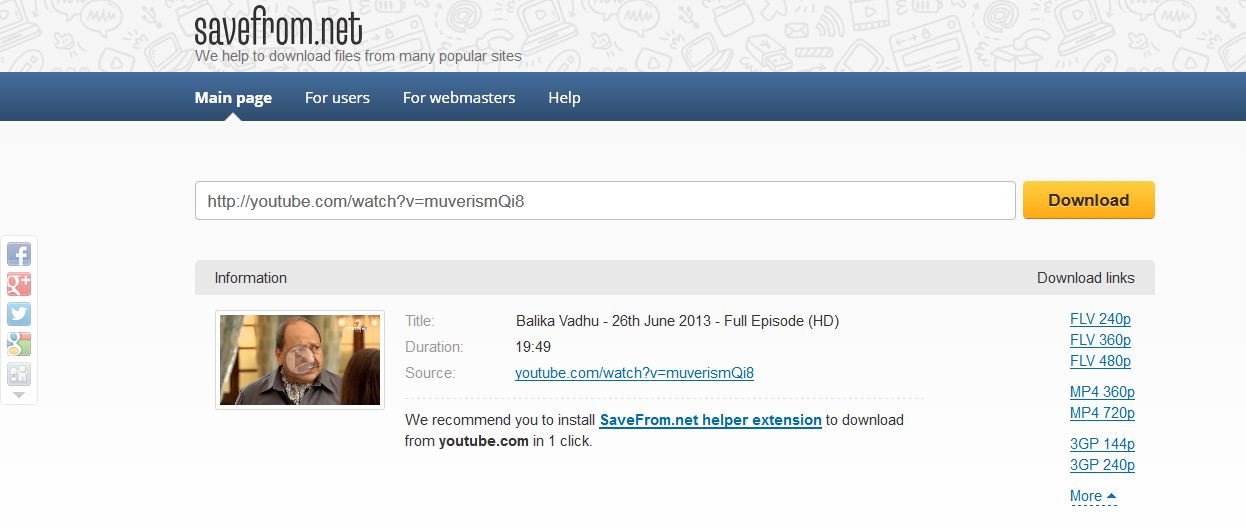Click the yellow Download button
The height and width of the screenshot is (528, 1246).
tap(1088, 200)
